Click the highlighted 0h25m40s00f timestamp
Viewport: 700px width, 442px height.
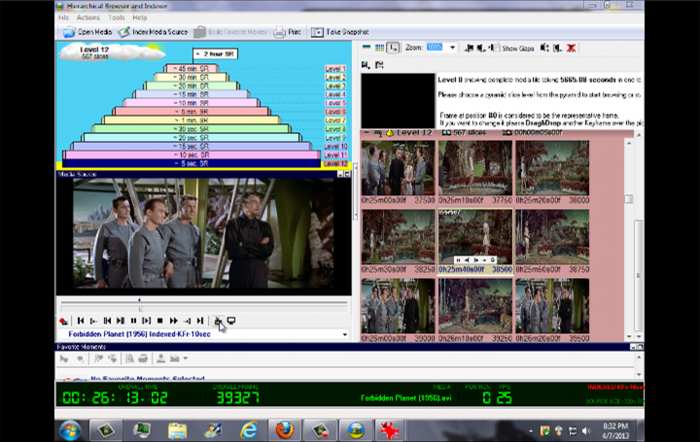click(461, 270)
